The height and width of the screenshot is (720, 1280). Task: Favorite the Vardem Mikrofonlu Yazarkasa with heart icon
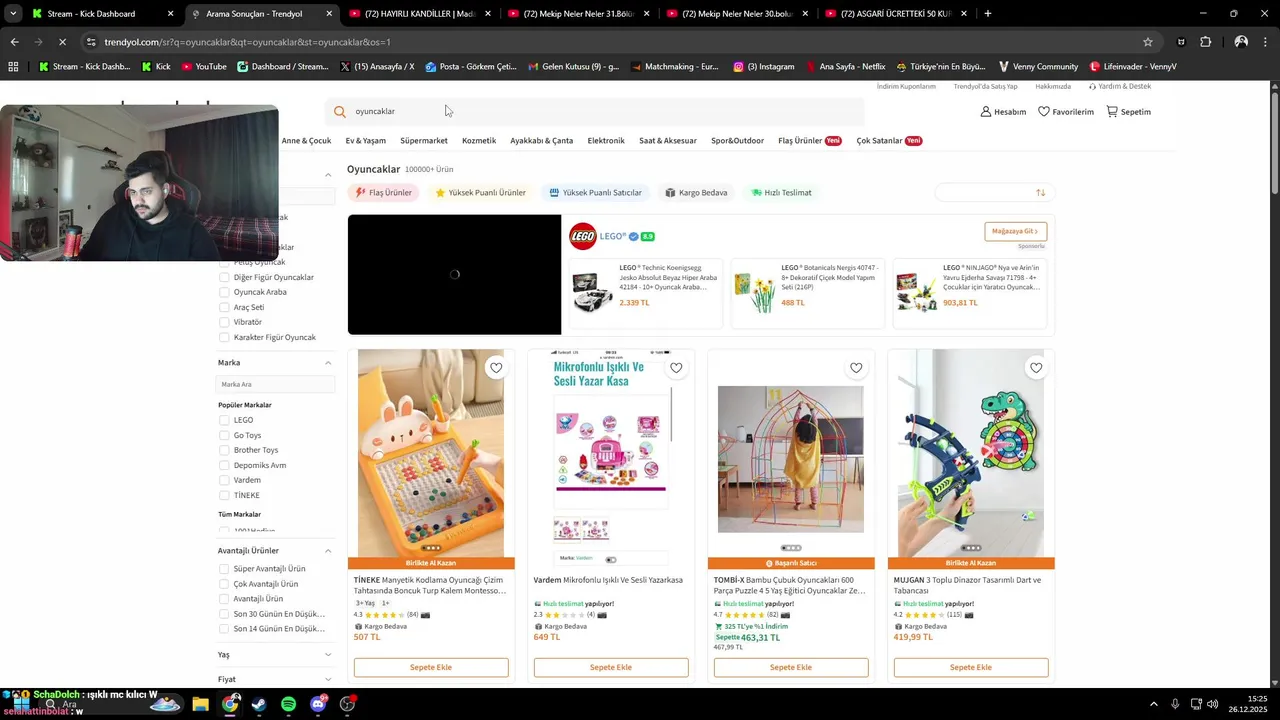[x=676, y=368]
